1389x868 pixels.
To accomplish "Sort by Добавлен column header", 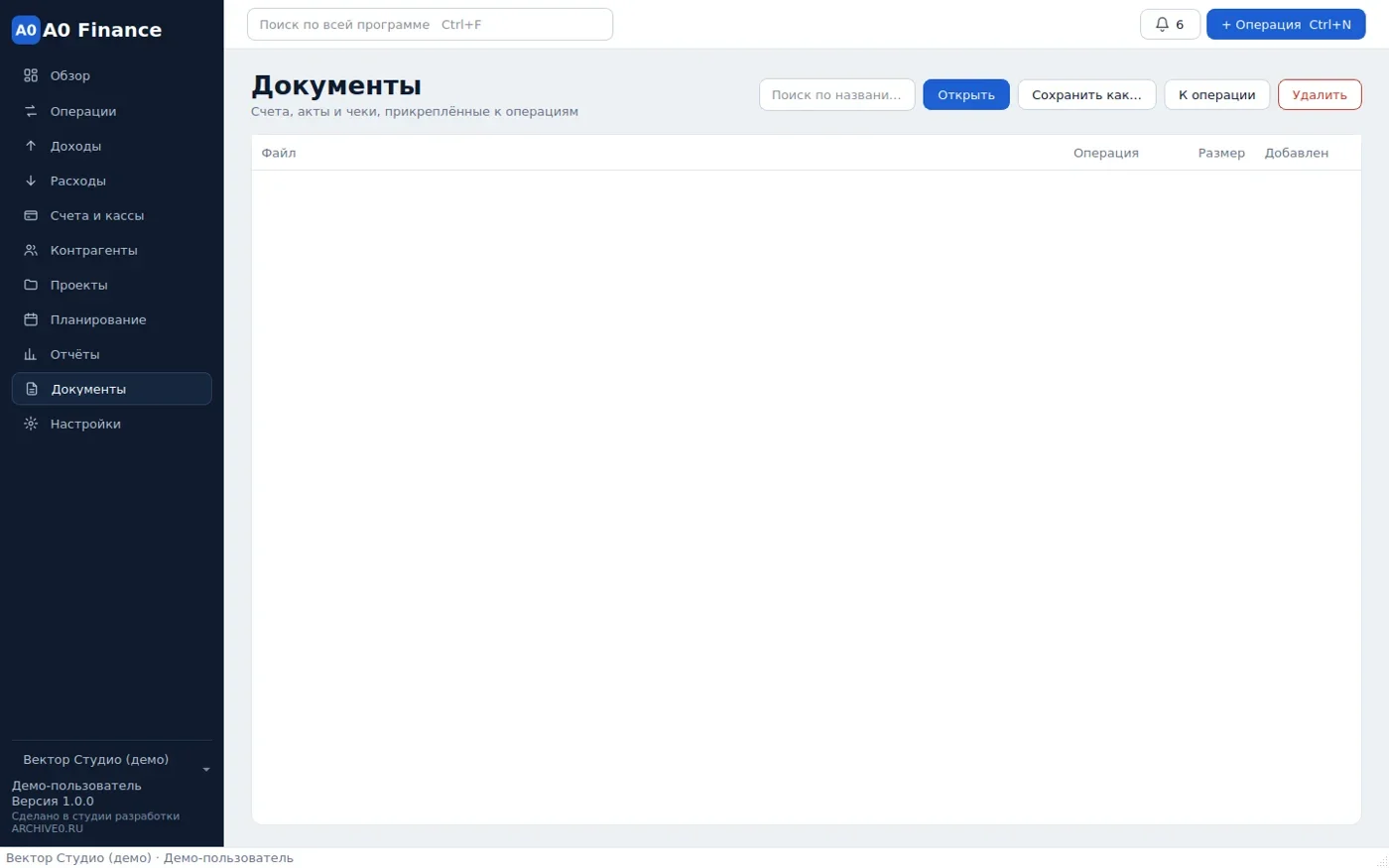I will [1296, 153].
